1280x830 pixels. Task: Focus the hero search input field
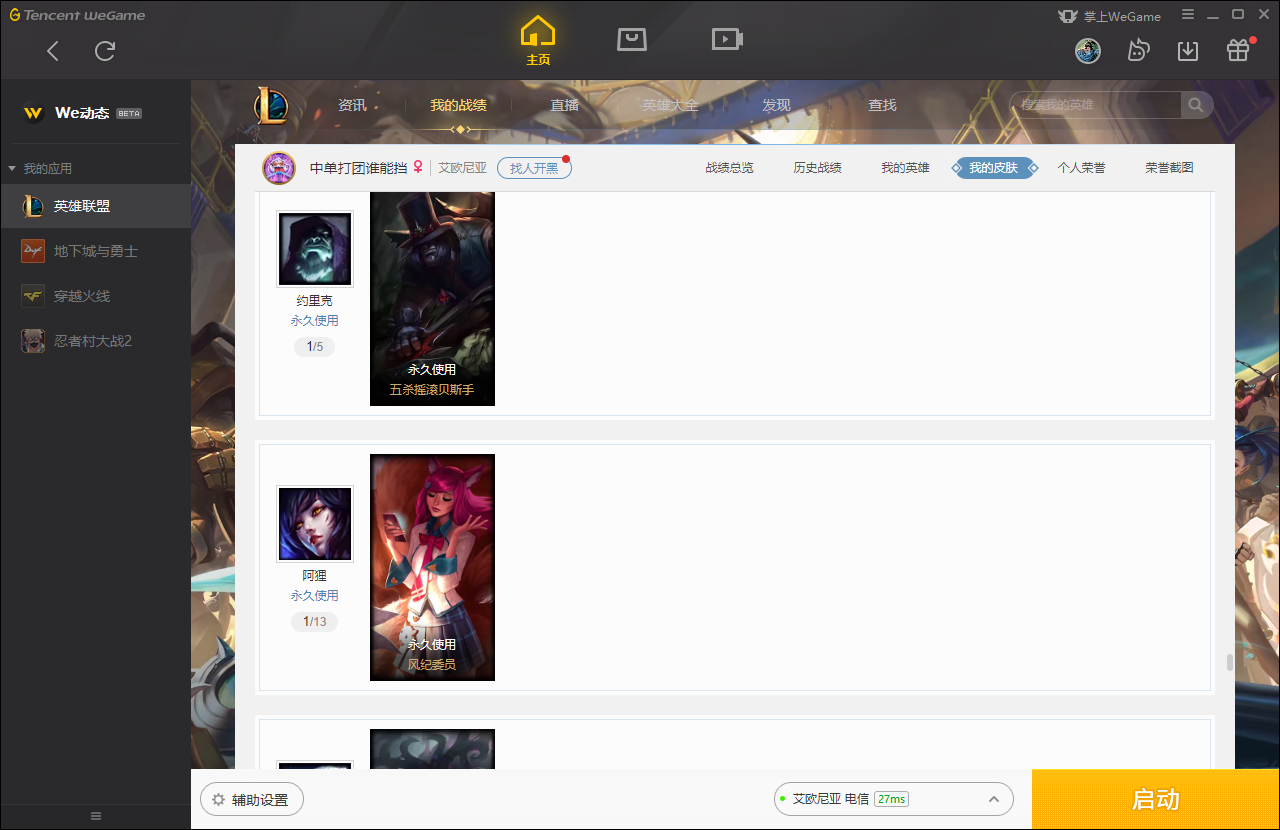click(x=1095, y=105)
